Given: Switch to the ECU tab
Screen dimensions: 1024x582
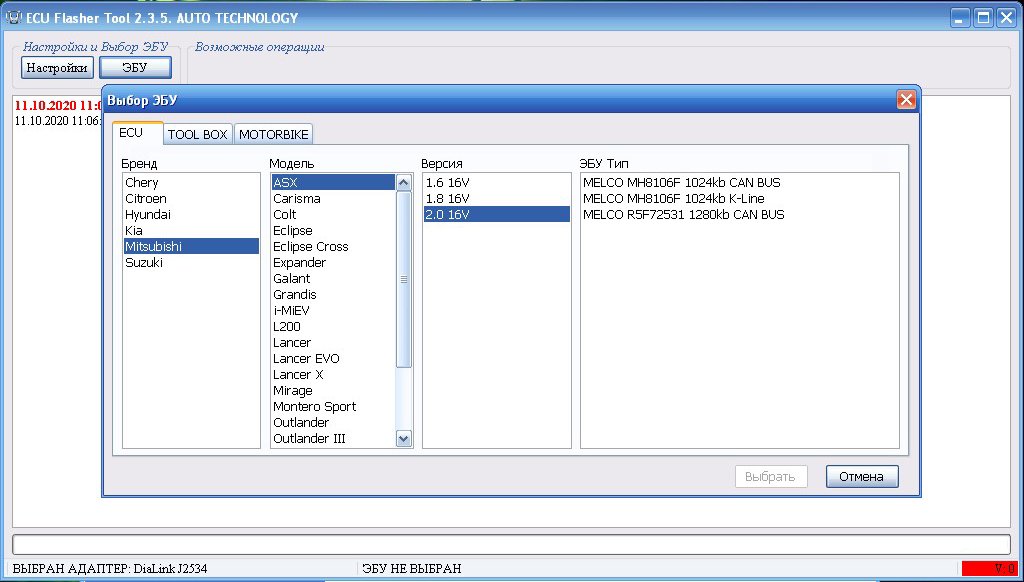Looking at the screenshot, I should click(137, 133).
